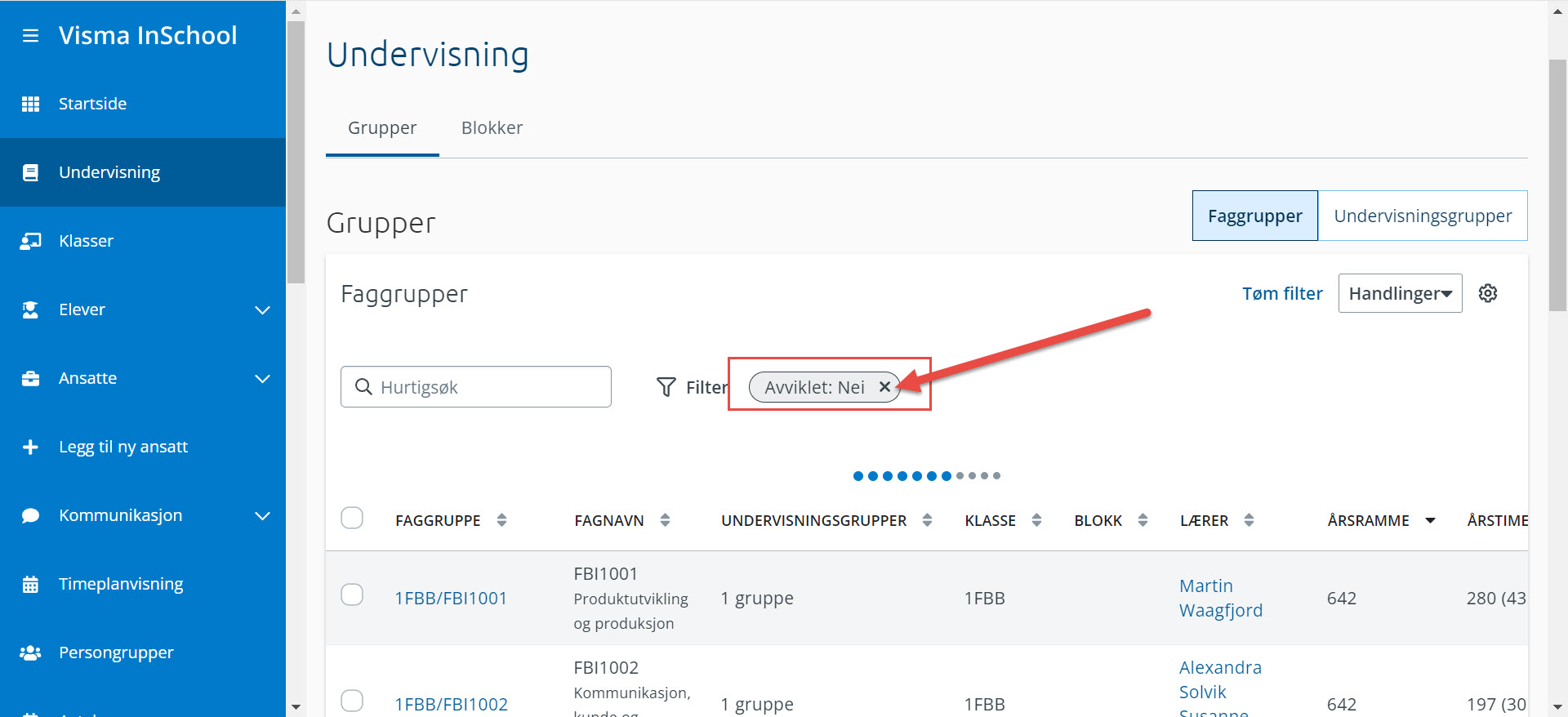1568x717 pixels.
Task: Click the FAGGRUPPE column header
Action: (x=438, y=520)
